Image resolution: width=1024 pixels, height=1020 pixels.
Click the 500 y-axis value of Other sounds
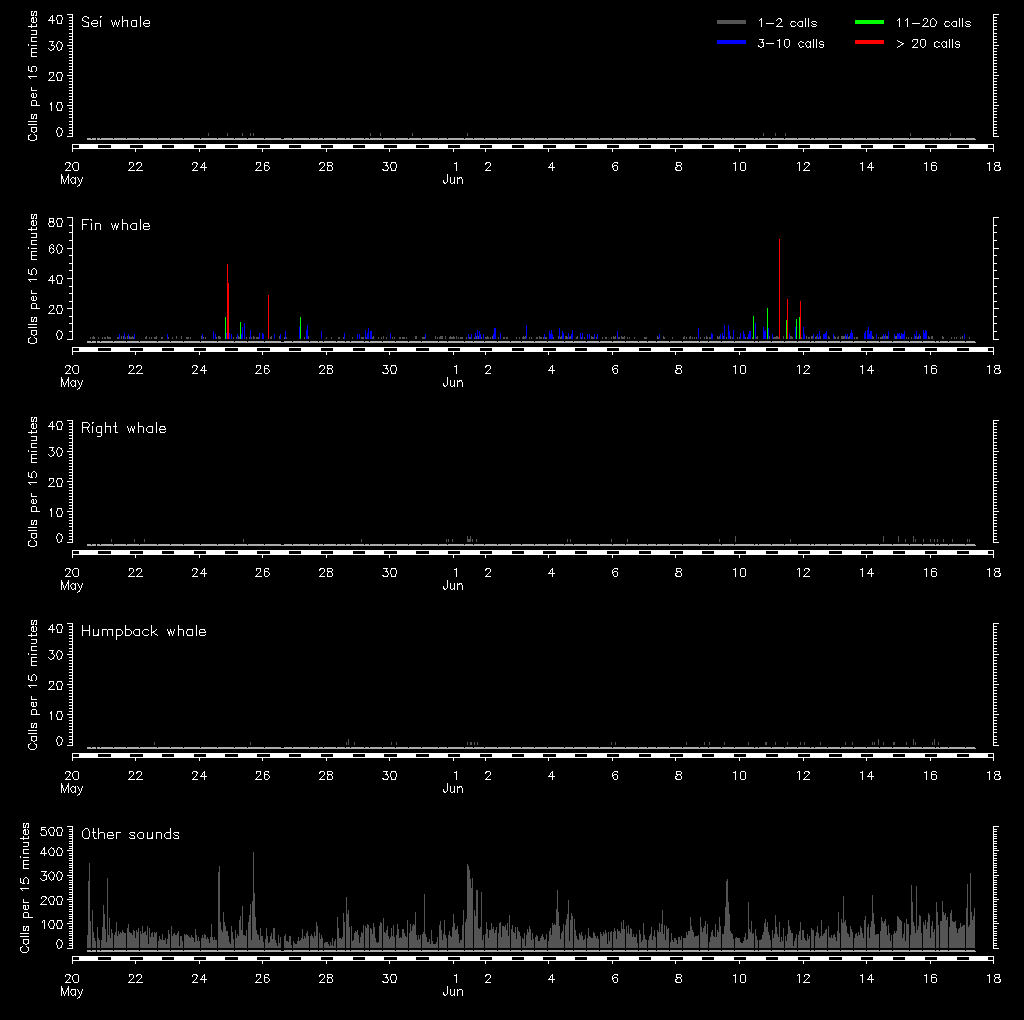coord(51,831)
